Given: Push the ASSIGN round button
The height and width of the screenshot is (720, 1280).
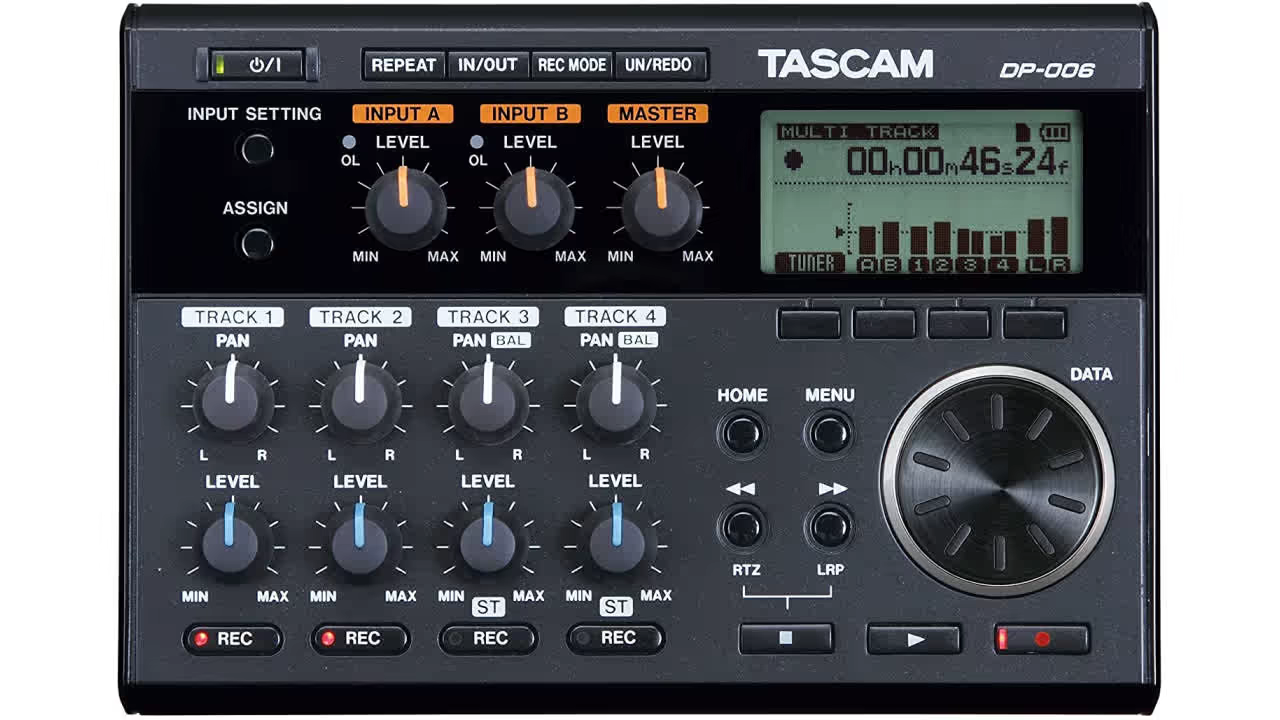Looking at the screenshot, I should coord(256,243).
